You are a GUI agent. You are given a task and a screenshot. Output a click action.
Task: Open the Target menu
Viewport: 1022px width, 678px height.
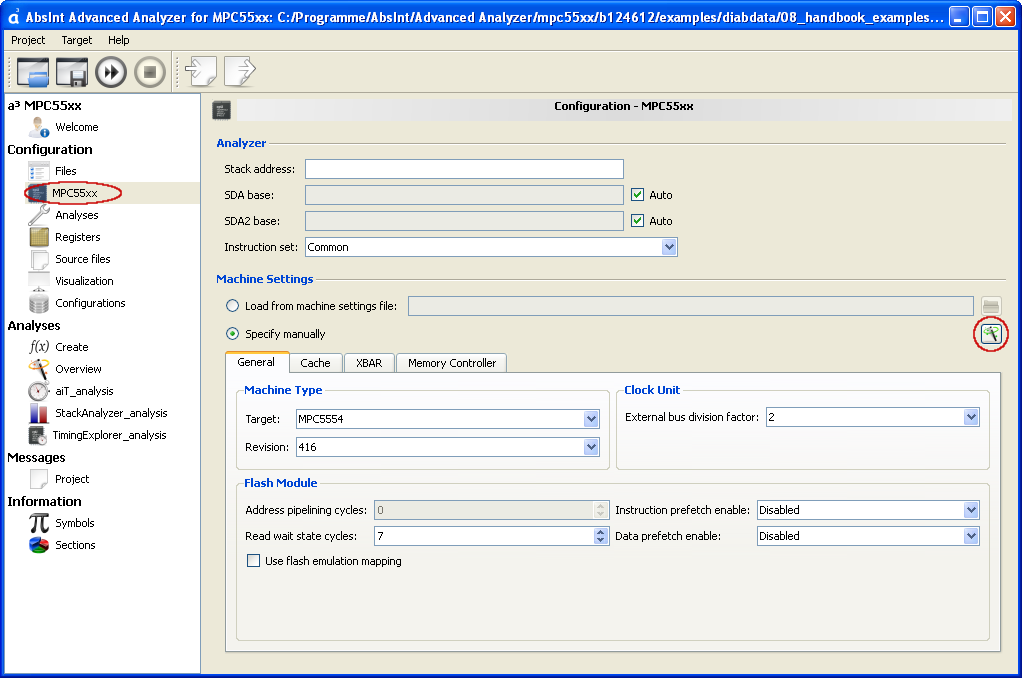click(77, 40)
